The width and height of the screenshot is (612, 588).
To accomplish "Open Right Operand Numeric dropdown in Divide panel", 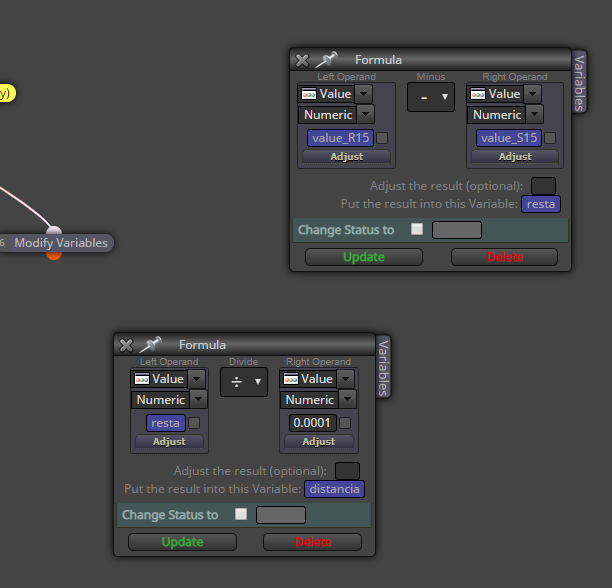I will click(347, 399).
